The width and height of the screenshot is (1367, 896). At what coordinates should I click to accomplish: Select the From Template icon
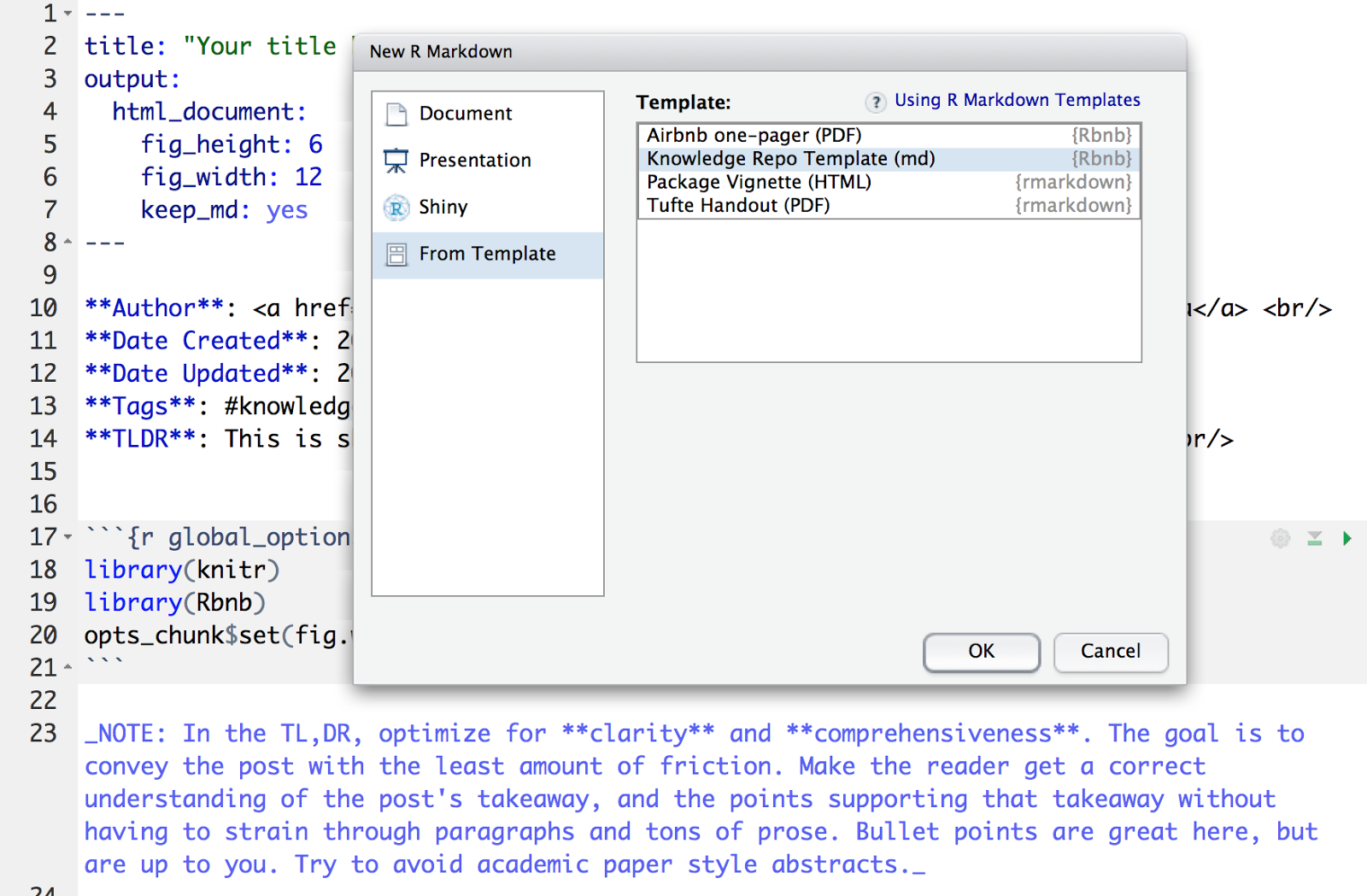396,255
